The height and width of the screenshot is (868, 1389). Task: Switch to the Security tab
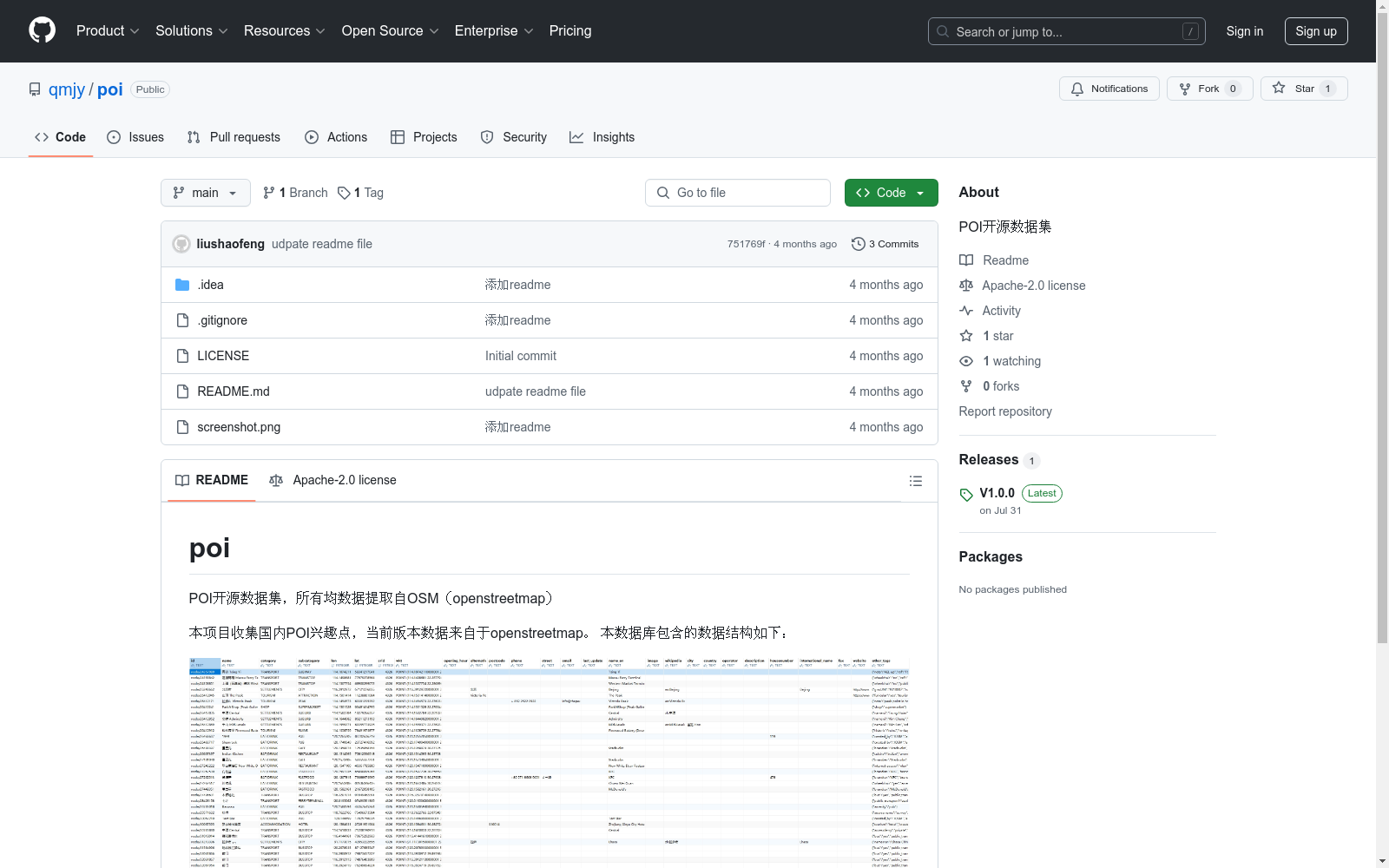click(x=514, y=137)
